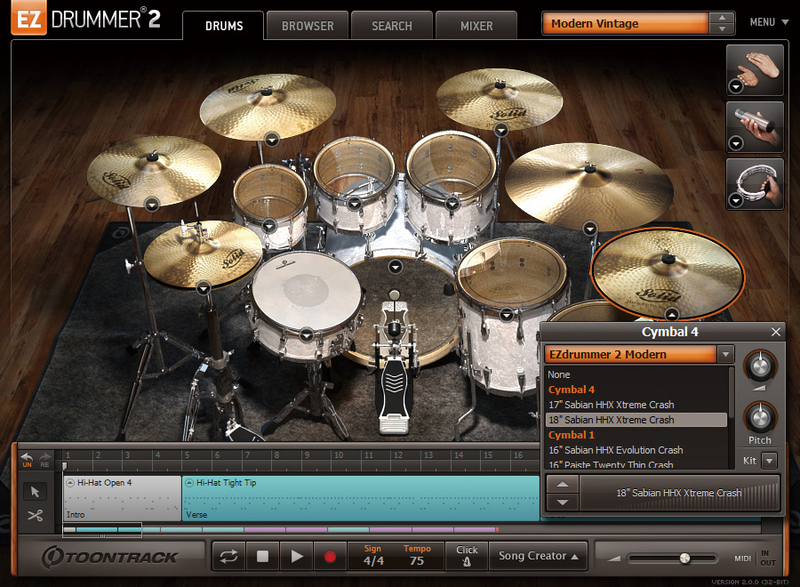Open dropdown arrow on tambourine thumbnail
Screen dimensions: 800x587
[736, 201]
